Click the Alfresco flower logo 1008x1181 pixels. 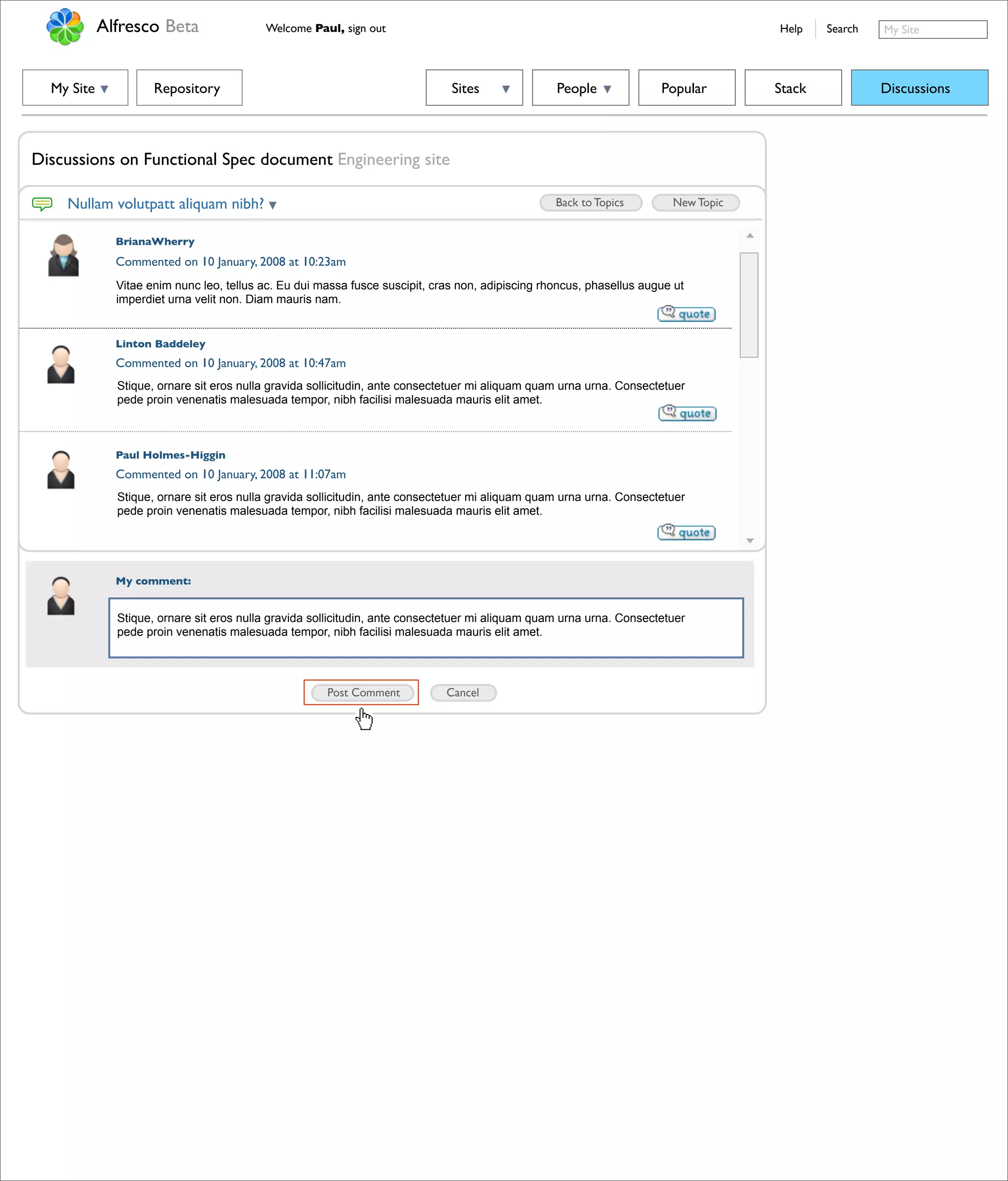65,27
